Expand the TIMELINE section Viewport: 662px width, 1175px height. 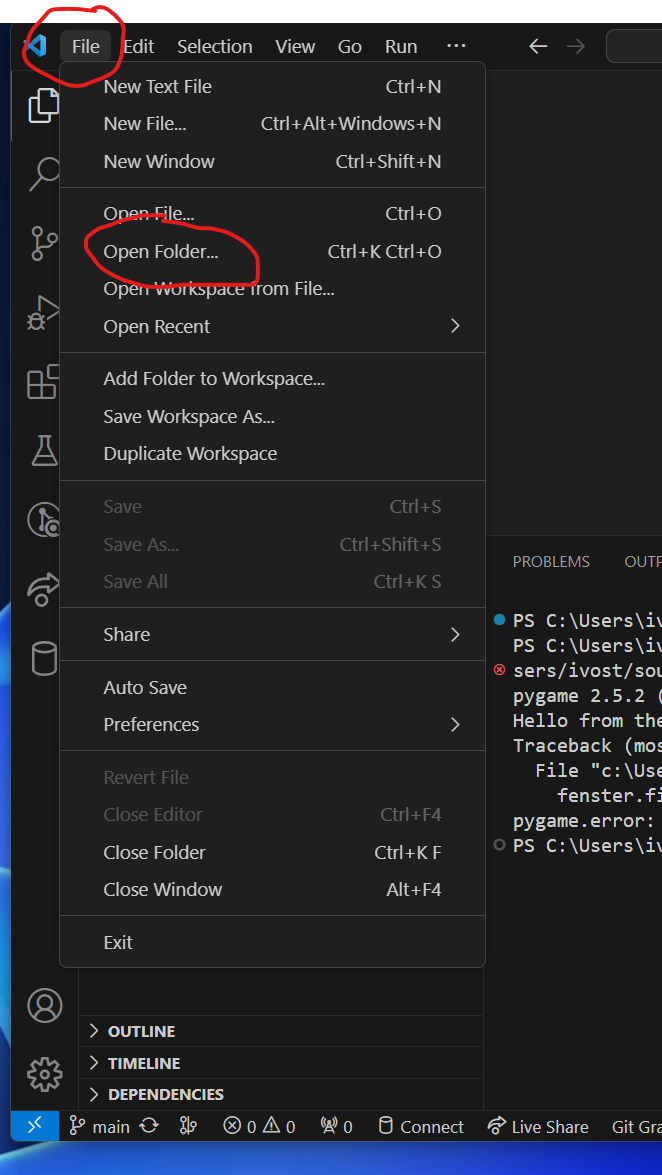[x=144, y=1063]
